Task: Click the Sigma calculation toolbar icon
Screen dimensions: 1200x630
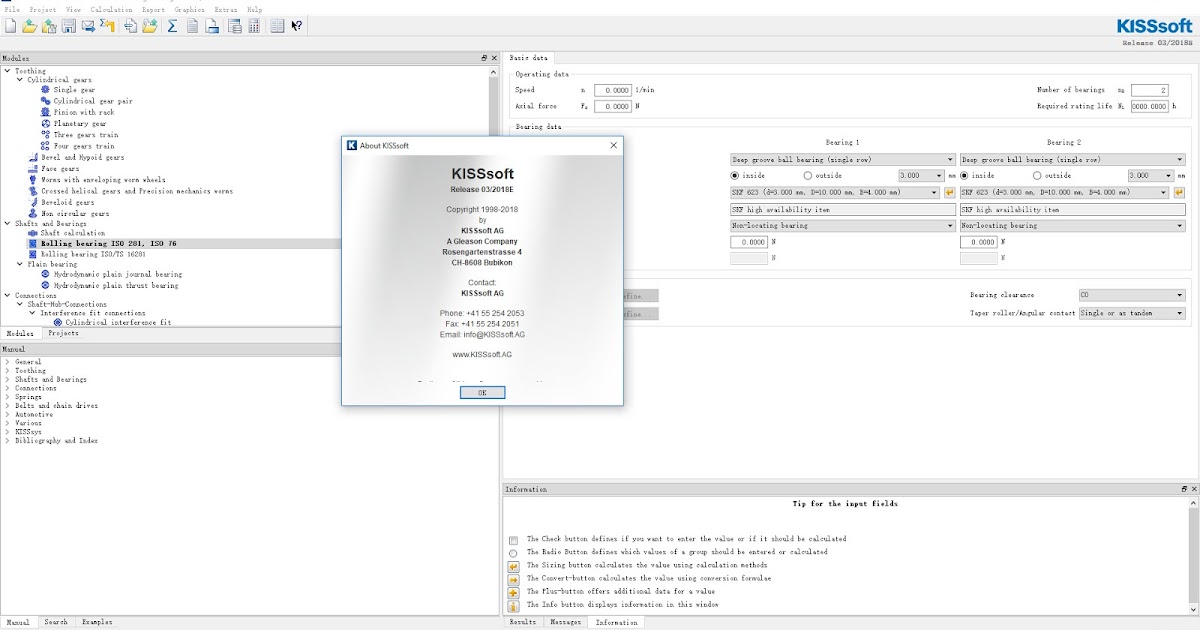Action: [170, 25]
